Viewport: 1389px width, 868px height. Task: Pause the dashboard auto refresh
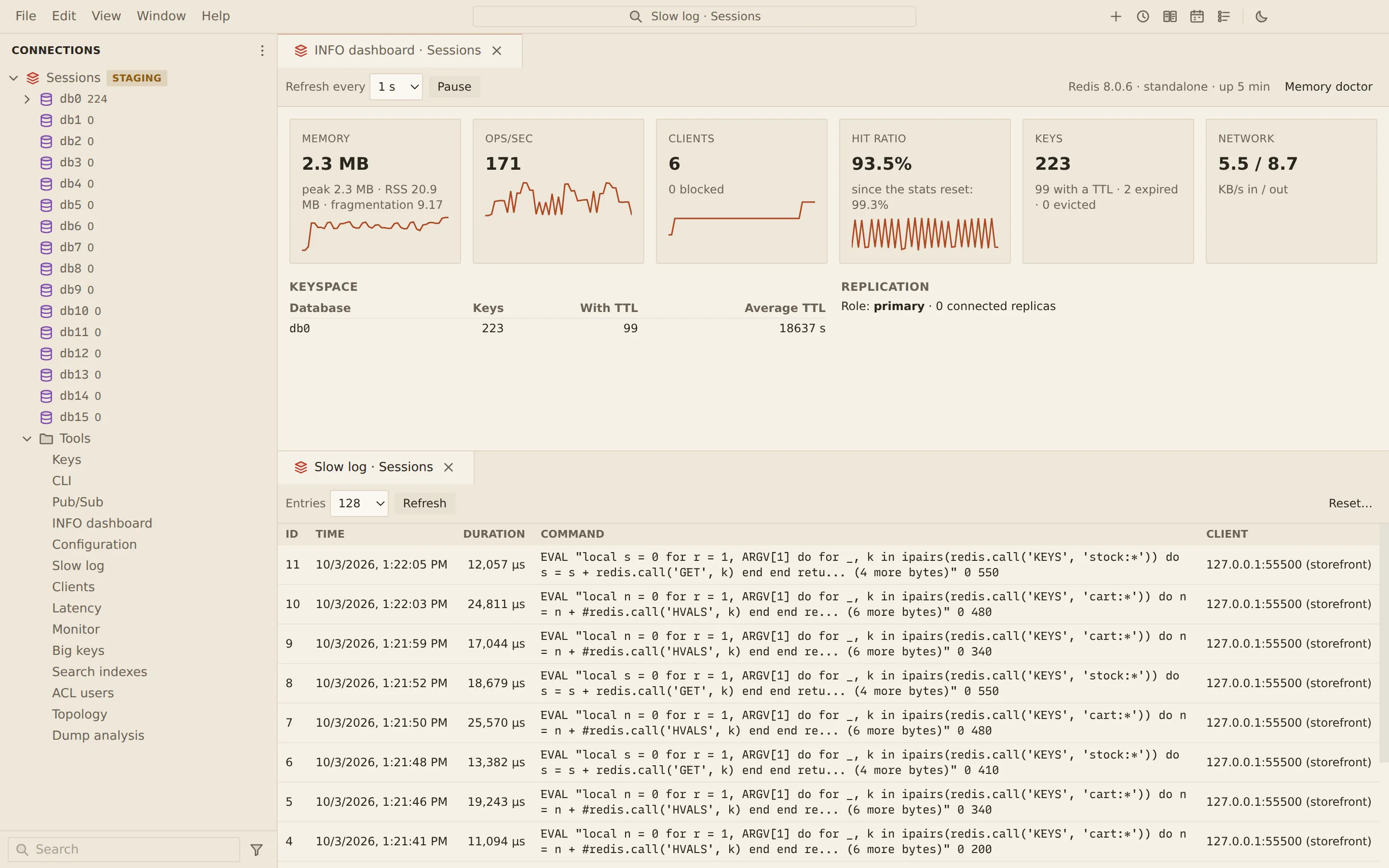454,87
